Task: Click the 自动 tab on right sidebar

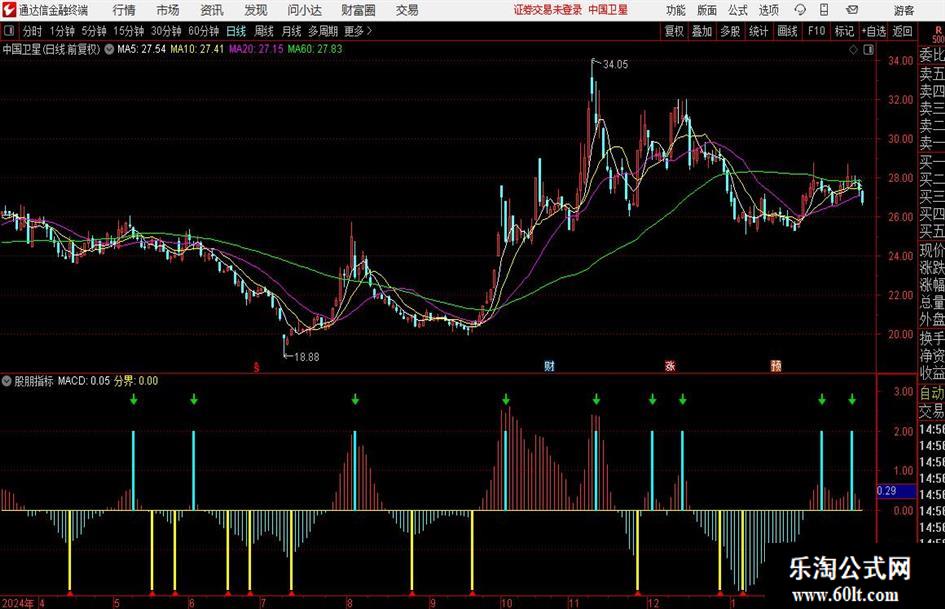Action: point(932,393)
